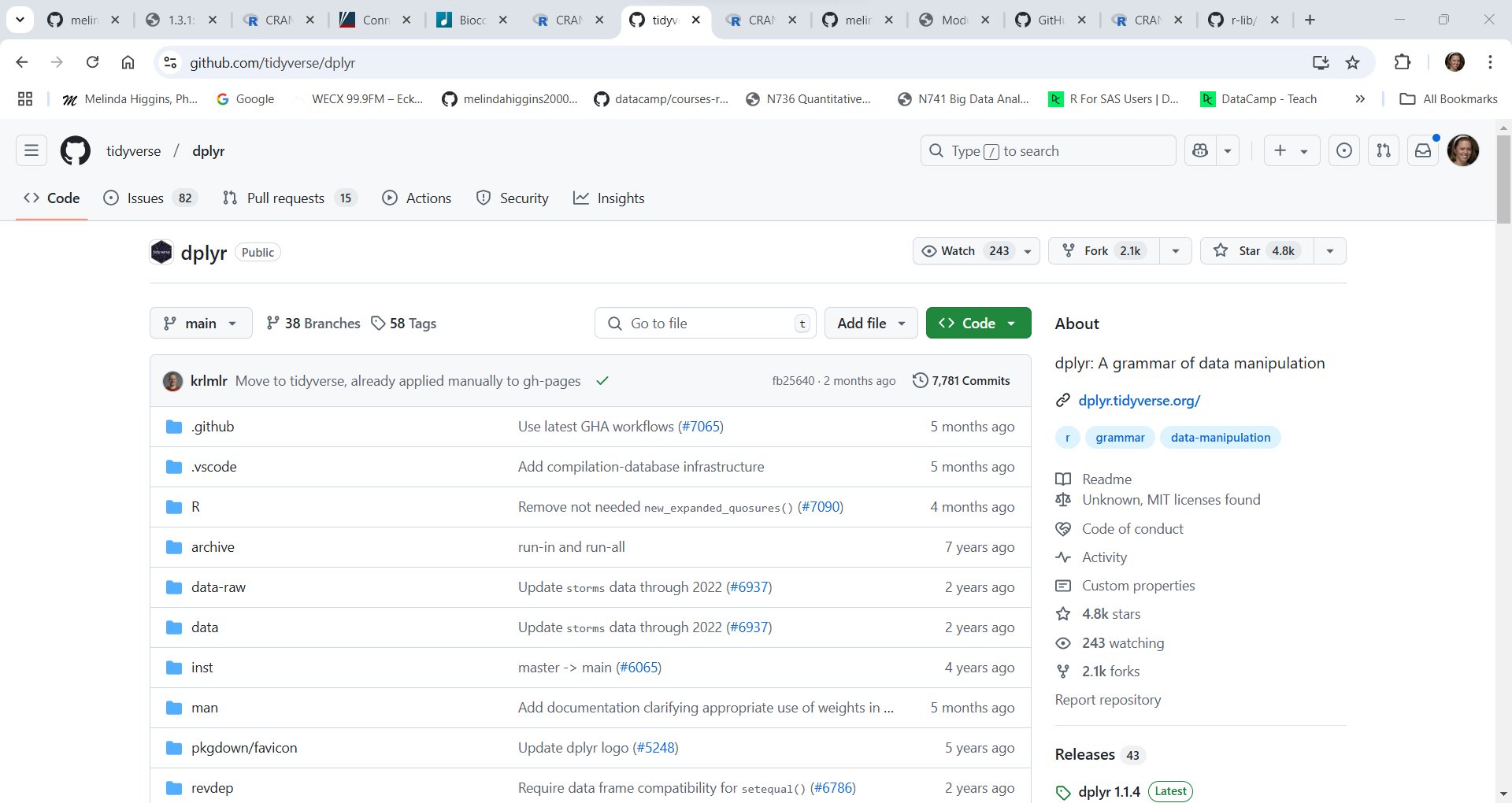The width and height of the screenshot is (1512, 803).
Task: View commit status checkmark for latest commit
Action: tap(602, 381)
